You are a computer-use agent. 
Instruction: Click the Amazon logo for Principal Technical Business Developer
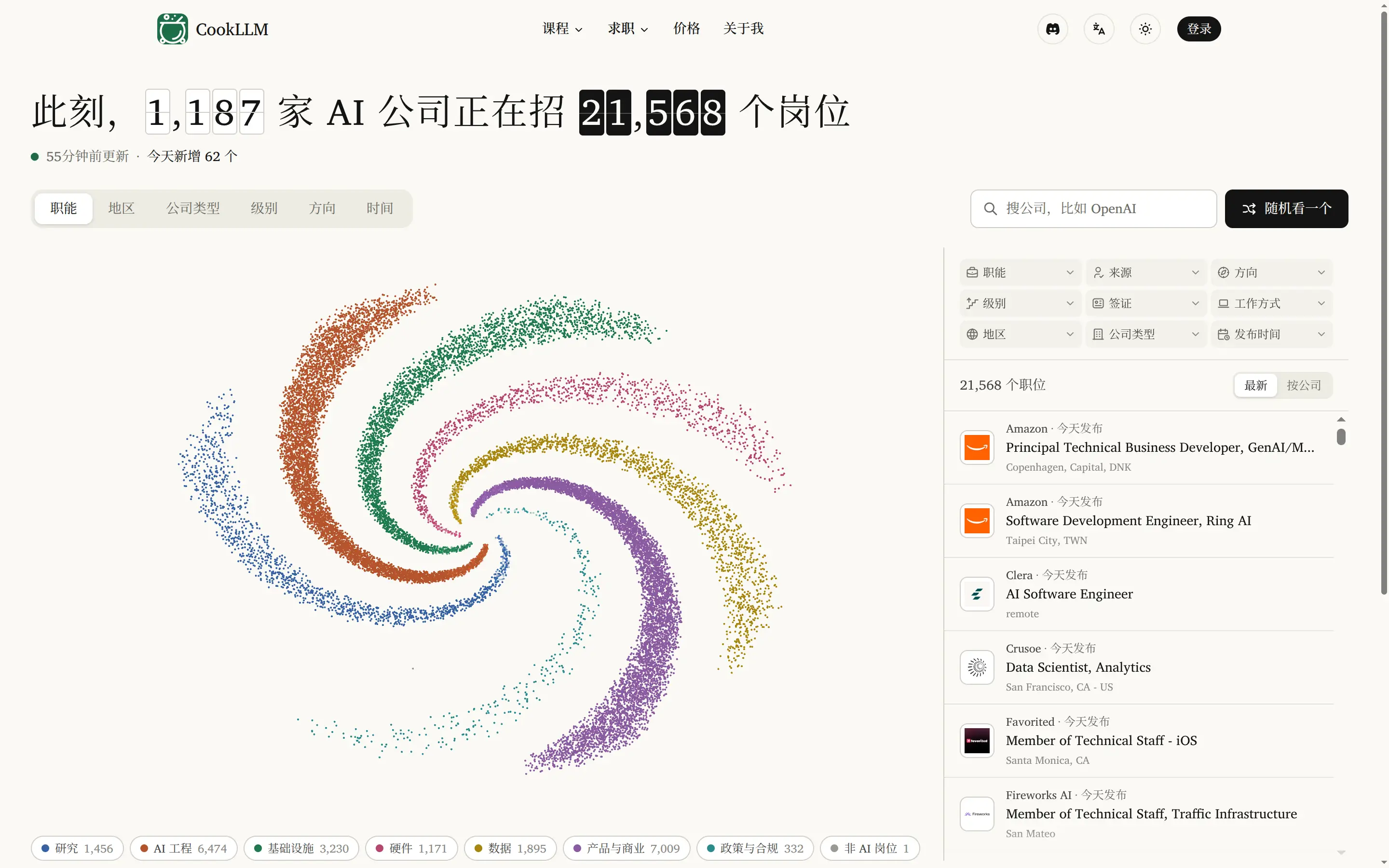coord(977,448)
